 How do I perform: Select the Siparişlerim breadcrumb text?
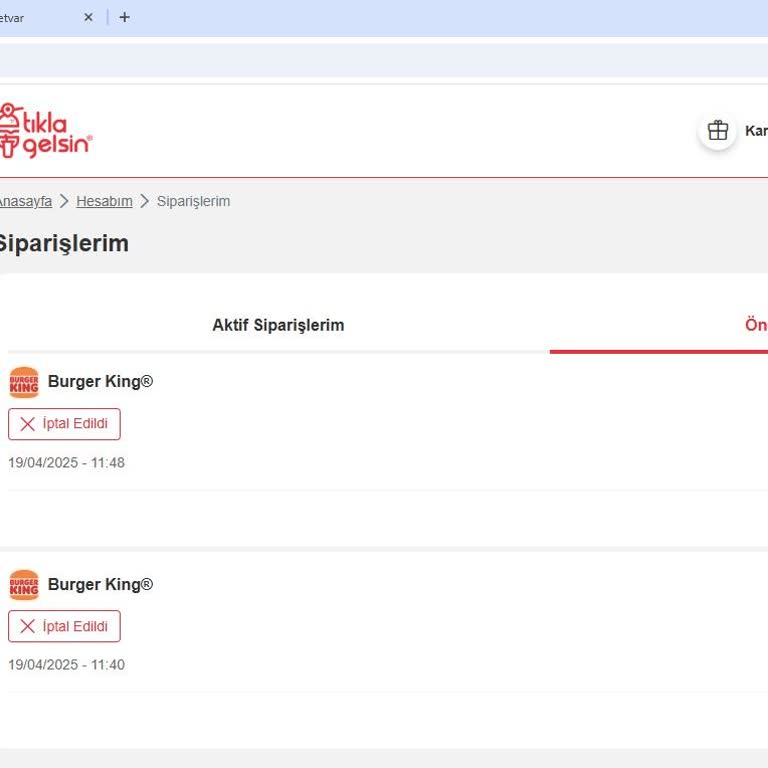[x=193, y=201]
